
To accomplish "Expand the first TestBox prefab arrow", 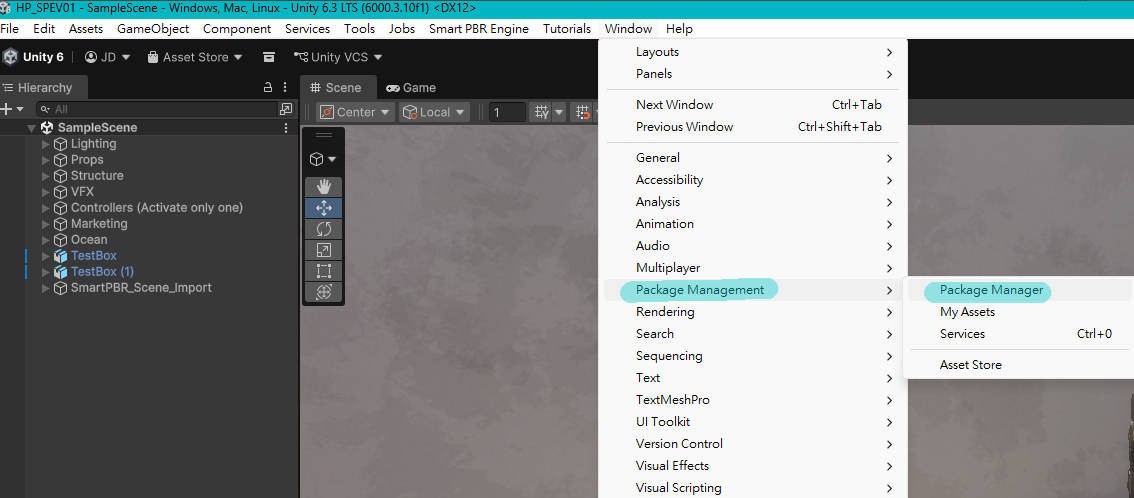I will (46, 256).
